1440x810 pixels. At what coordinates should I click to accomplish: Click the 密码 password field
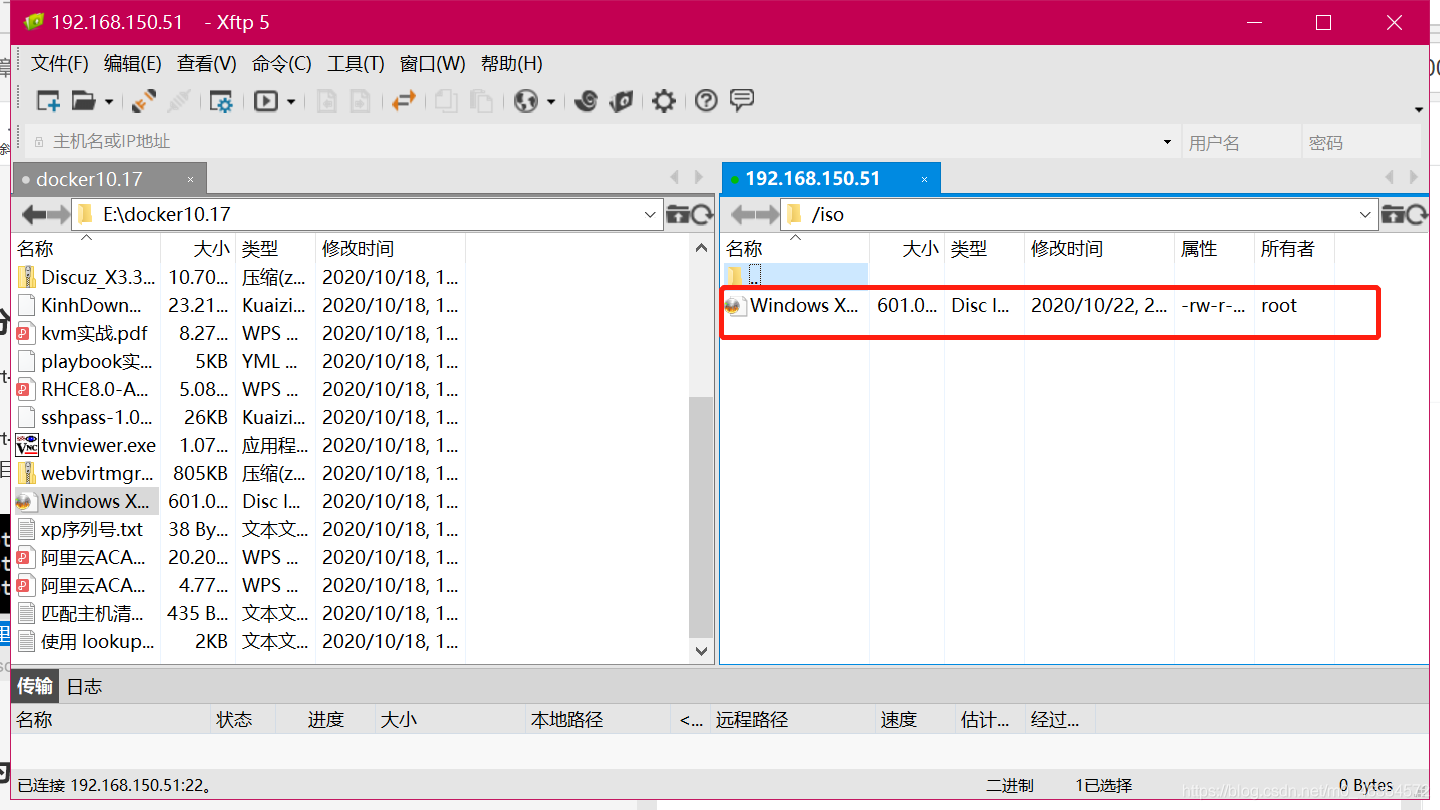1361,142
